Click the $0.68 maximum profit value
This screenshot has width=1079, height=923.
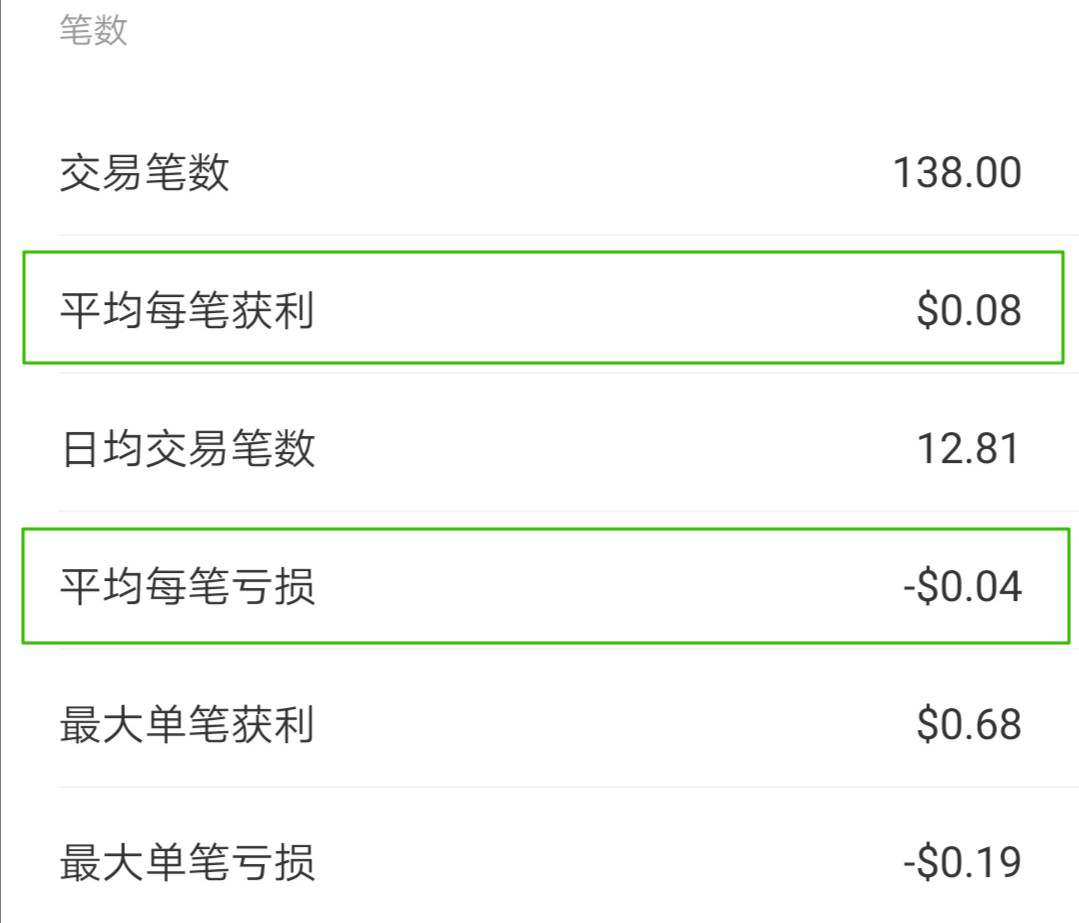point(968,724)
